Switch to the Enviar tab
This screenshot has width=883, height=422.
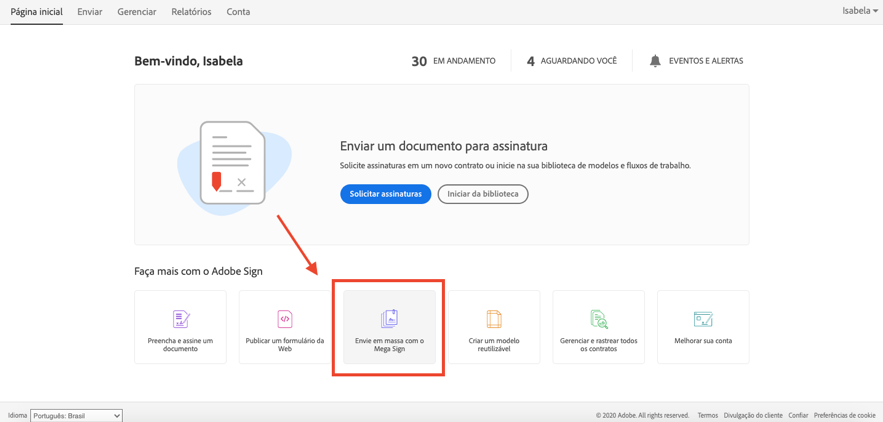[x=90, y=12]
